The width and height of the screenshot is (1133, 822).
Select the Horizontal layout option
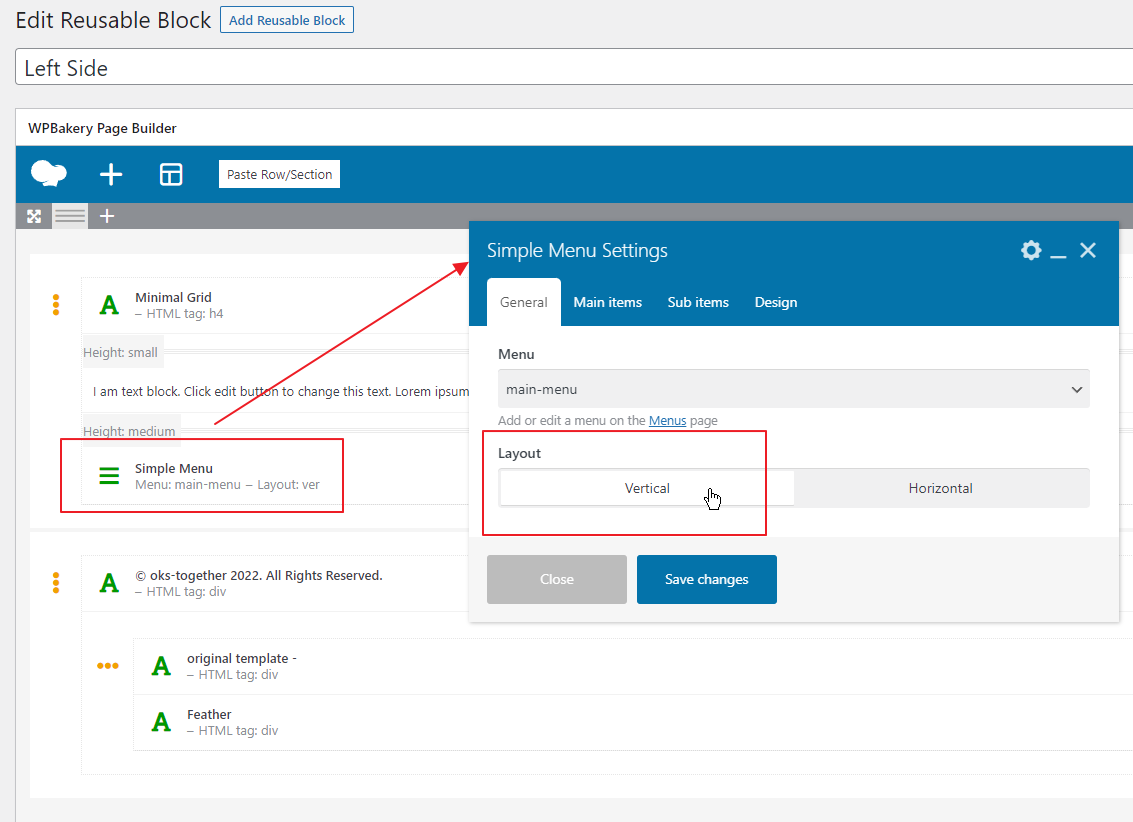(x=940, y=488)
